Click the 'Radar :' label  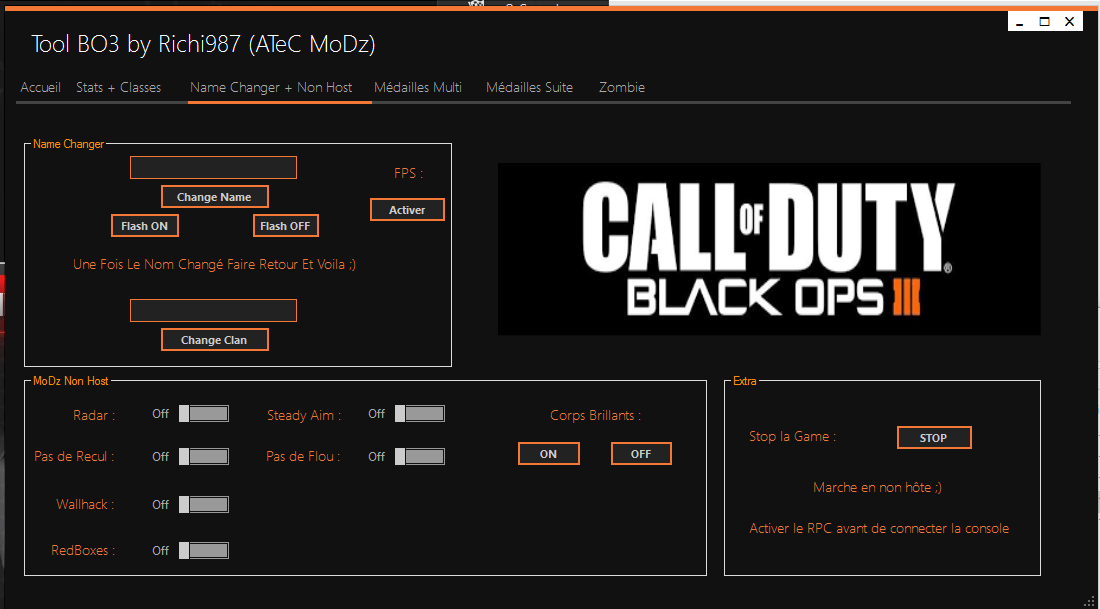point(94,415)
